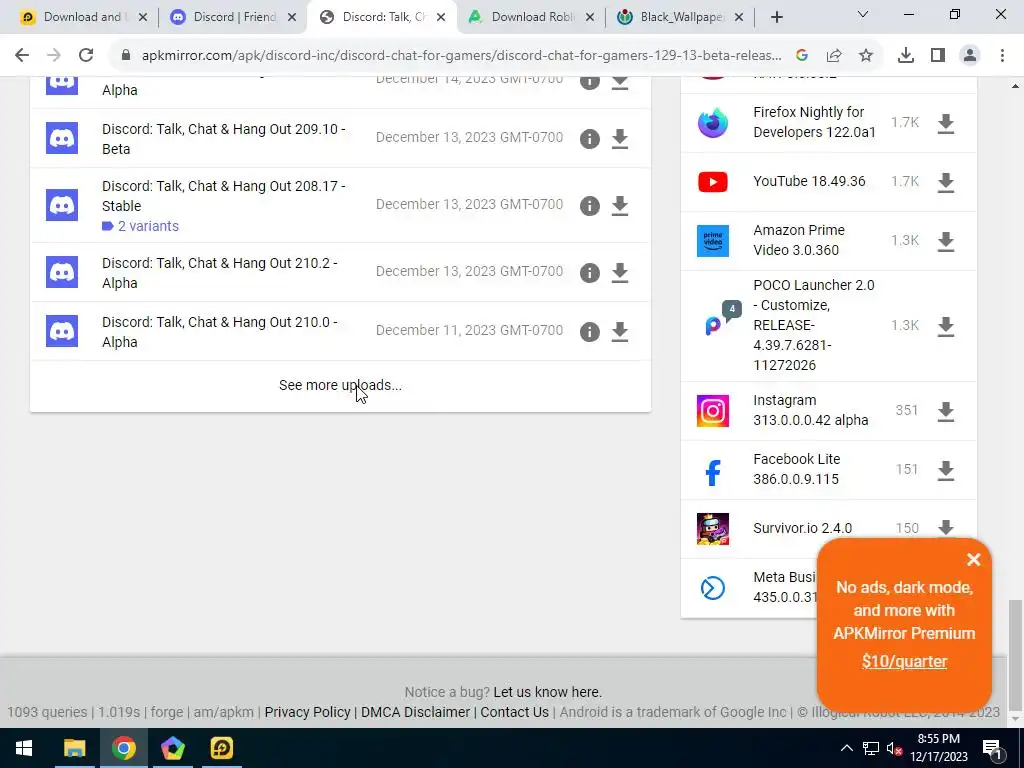Open Discord 209.10 Beta title link
Image resolution: width=1024 pixels, height=768 pixels.
coord(223,139)
